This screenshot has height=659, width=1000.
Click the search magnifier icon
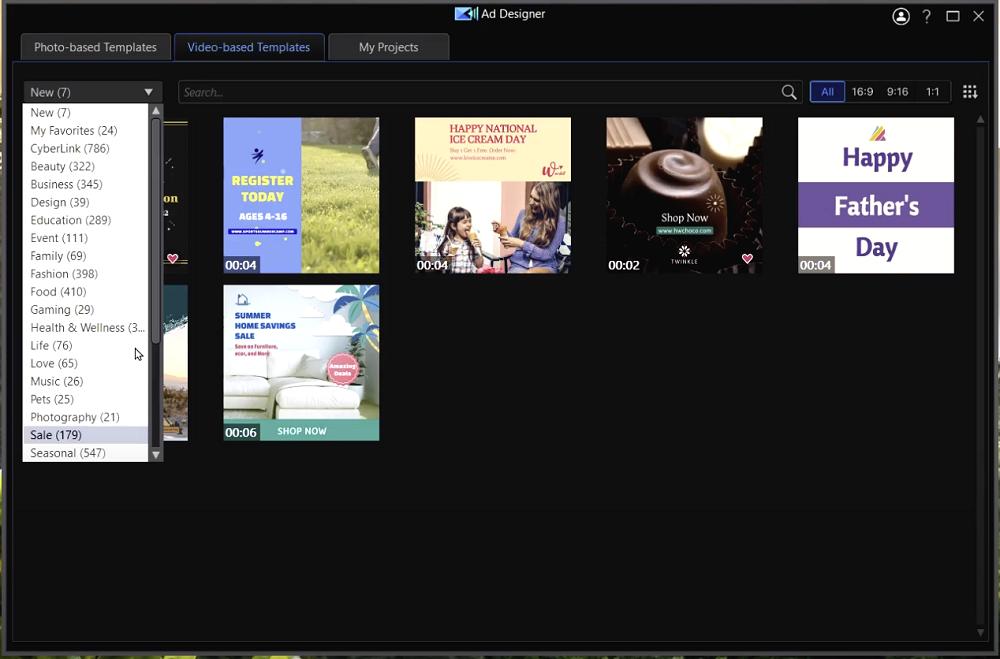[789, 91]
